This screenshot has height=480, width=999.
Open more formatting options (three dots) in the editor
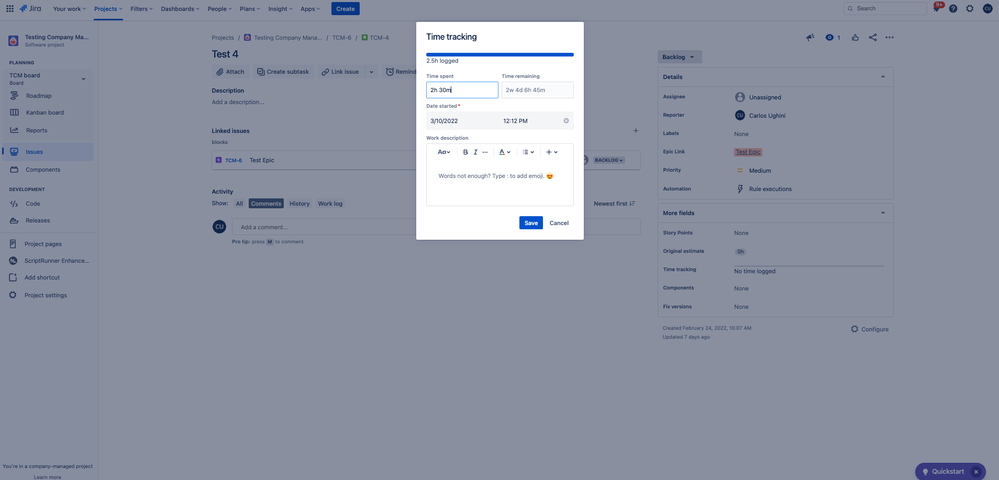click(485, 152)
